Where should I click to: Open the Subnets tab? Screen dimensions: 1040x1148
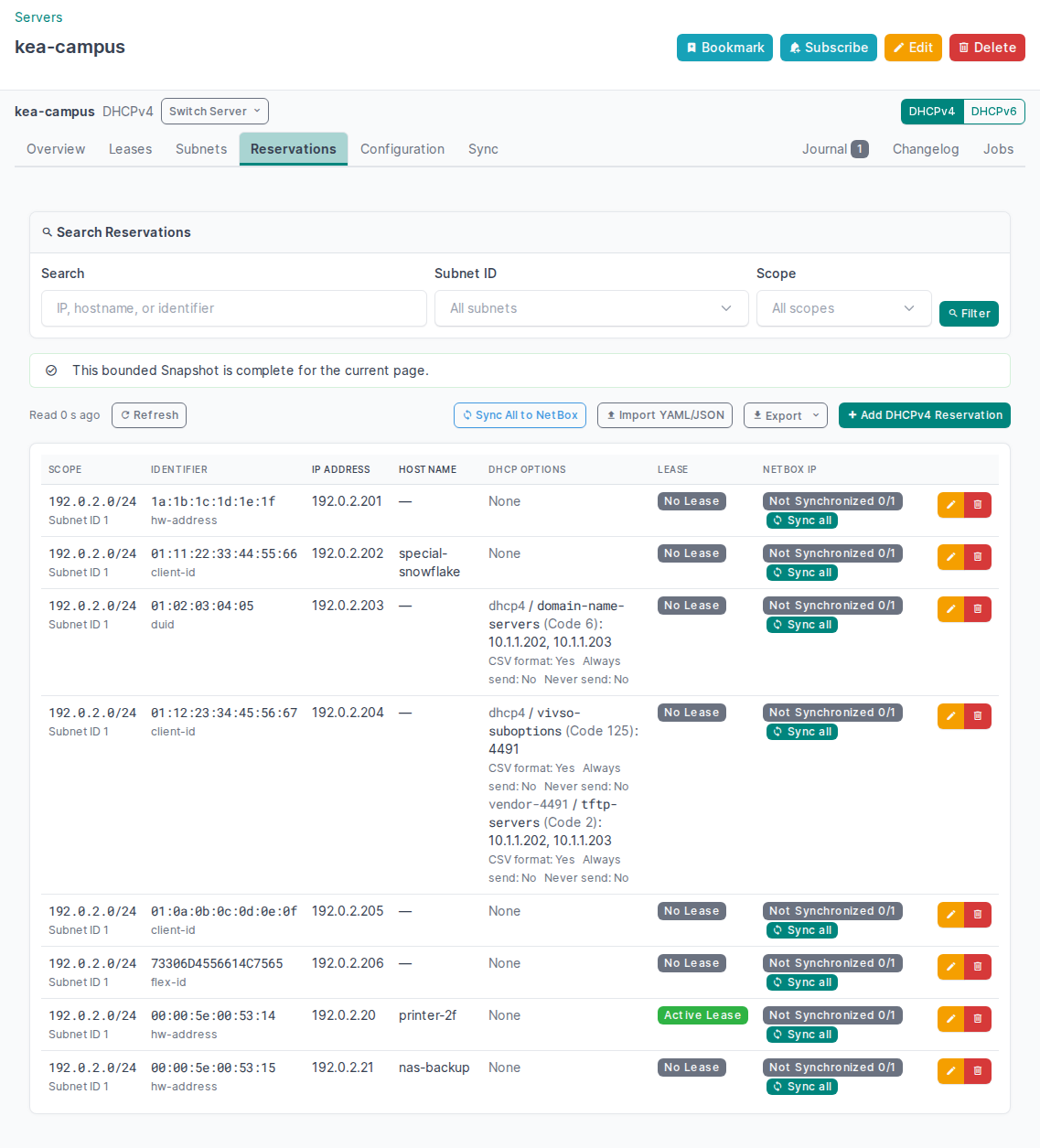[201, 149]
